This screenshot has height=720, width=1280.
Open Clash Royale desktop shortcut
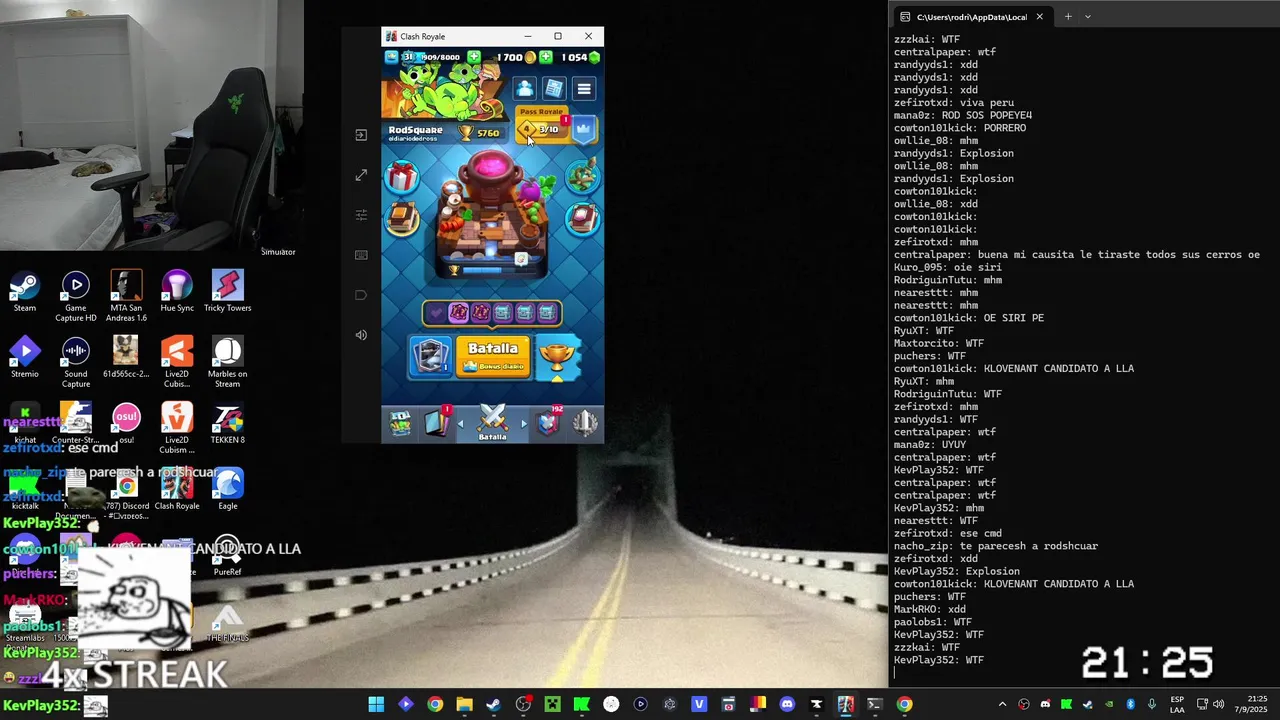[177, 489]
